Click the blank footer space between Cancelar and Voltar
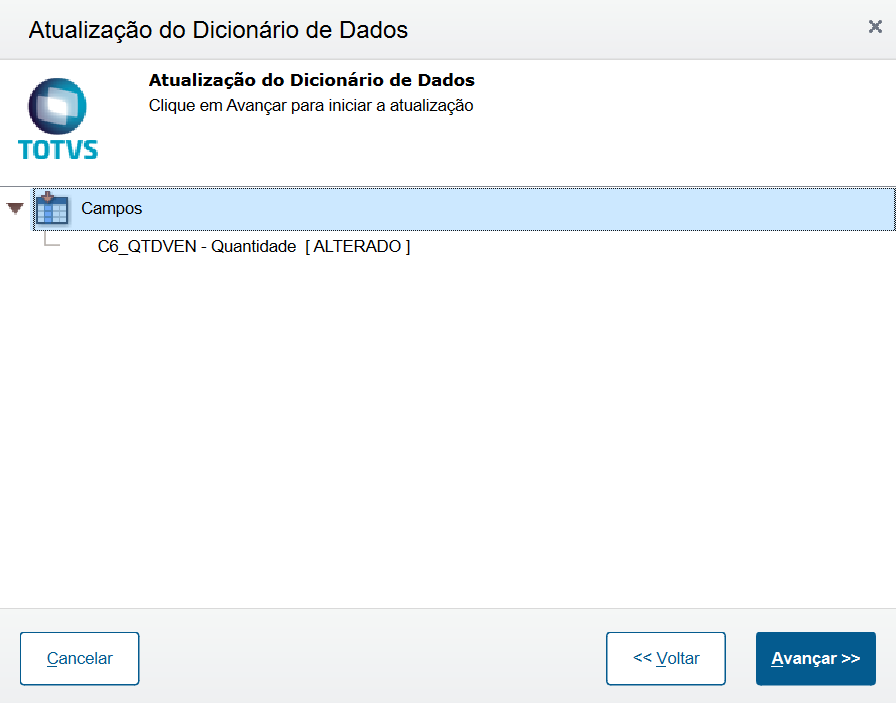 372,658
